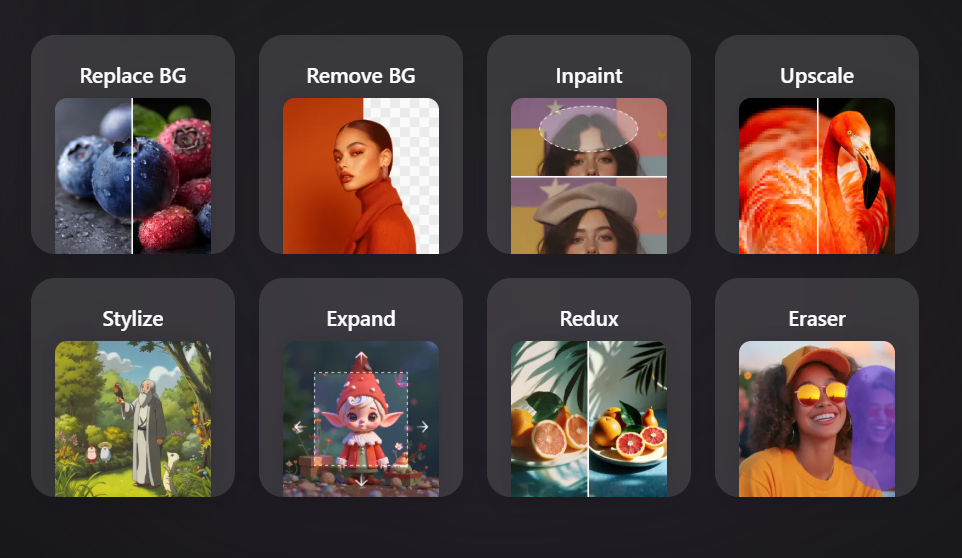
Task: Open the Stylize tool card
Action: coord(133,388)
